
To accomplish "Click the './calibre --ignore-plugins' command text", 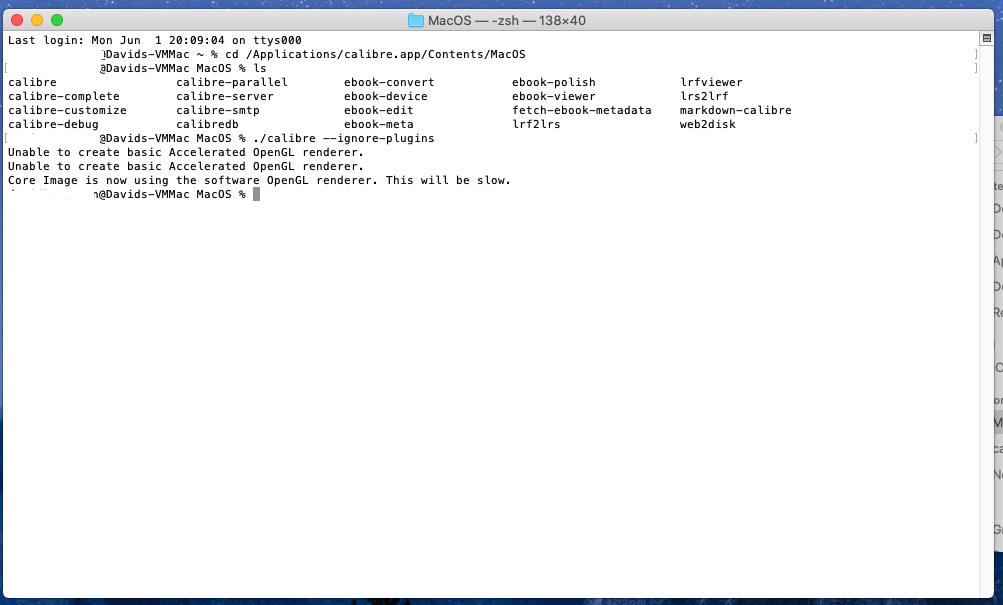I will pos(344,139).
